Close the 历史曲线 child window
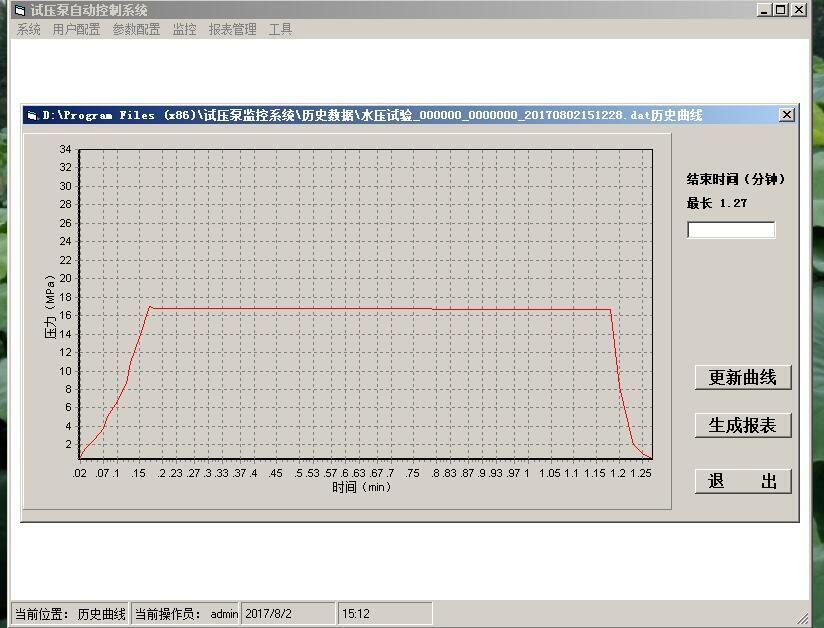 [x=786, y=115]
